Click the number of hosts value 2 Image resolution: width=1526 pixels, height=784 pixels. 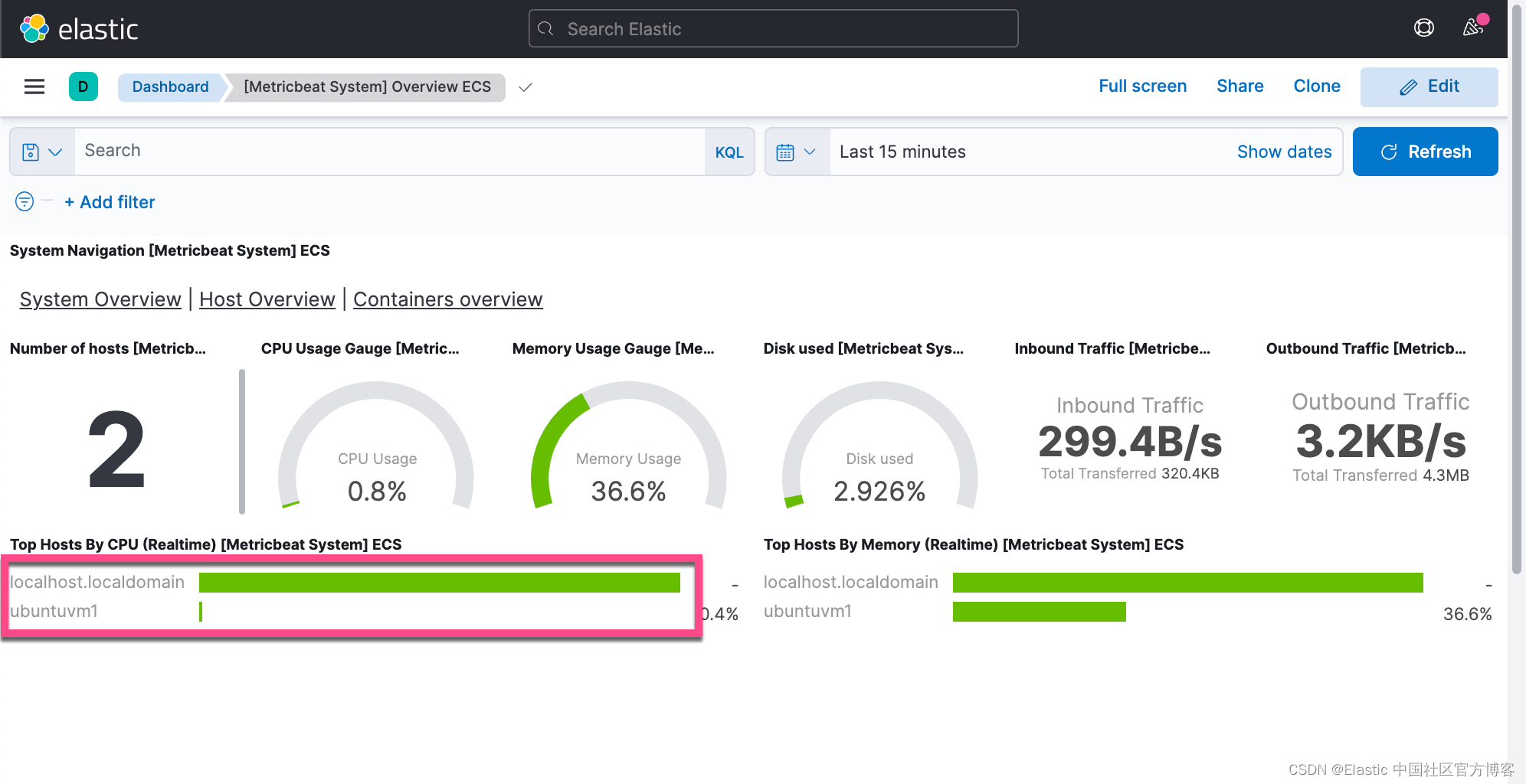click(116, 449)
